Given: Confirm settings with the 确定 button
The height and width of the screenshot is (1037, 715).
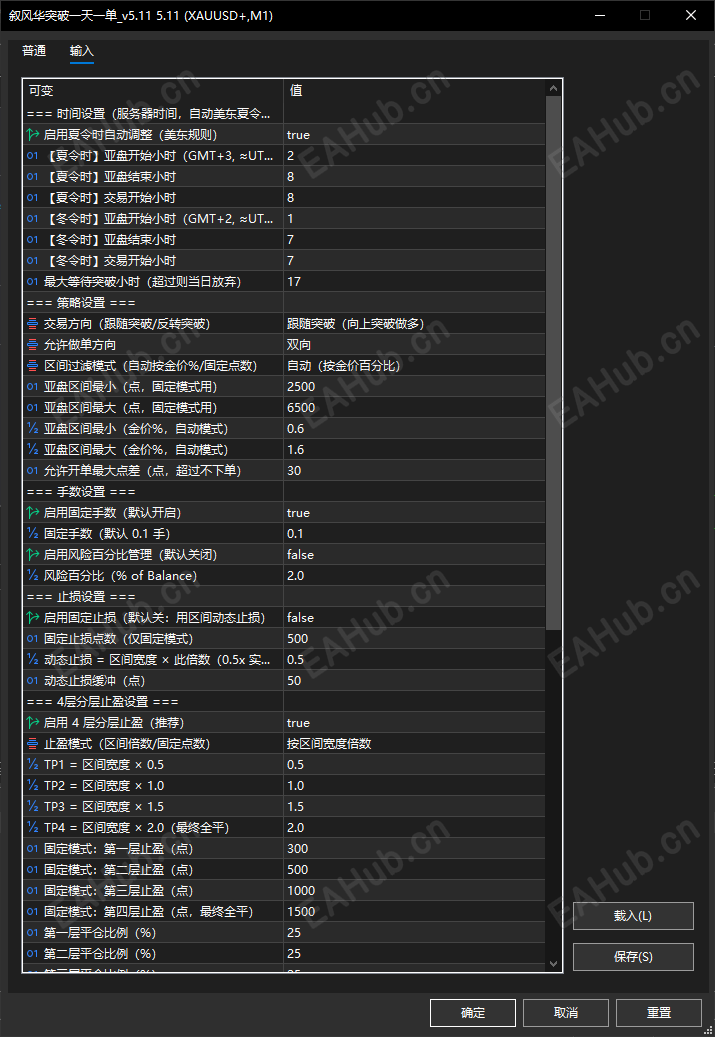Looking at the screenshot, I should pyautogui.click(x=473, y=1013).
